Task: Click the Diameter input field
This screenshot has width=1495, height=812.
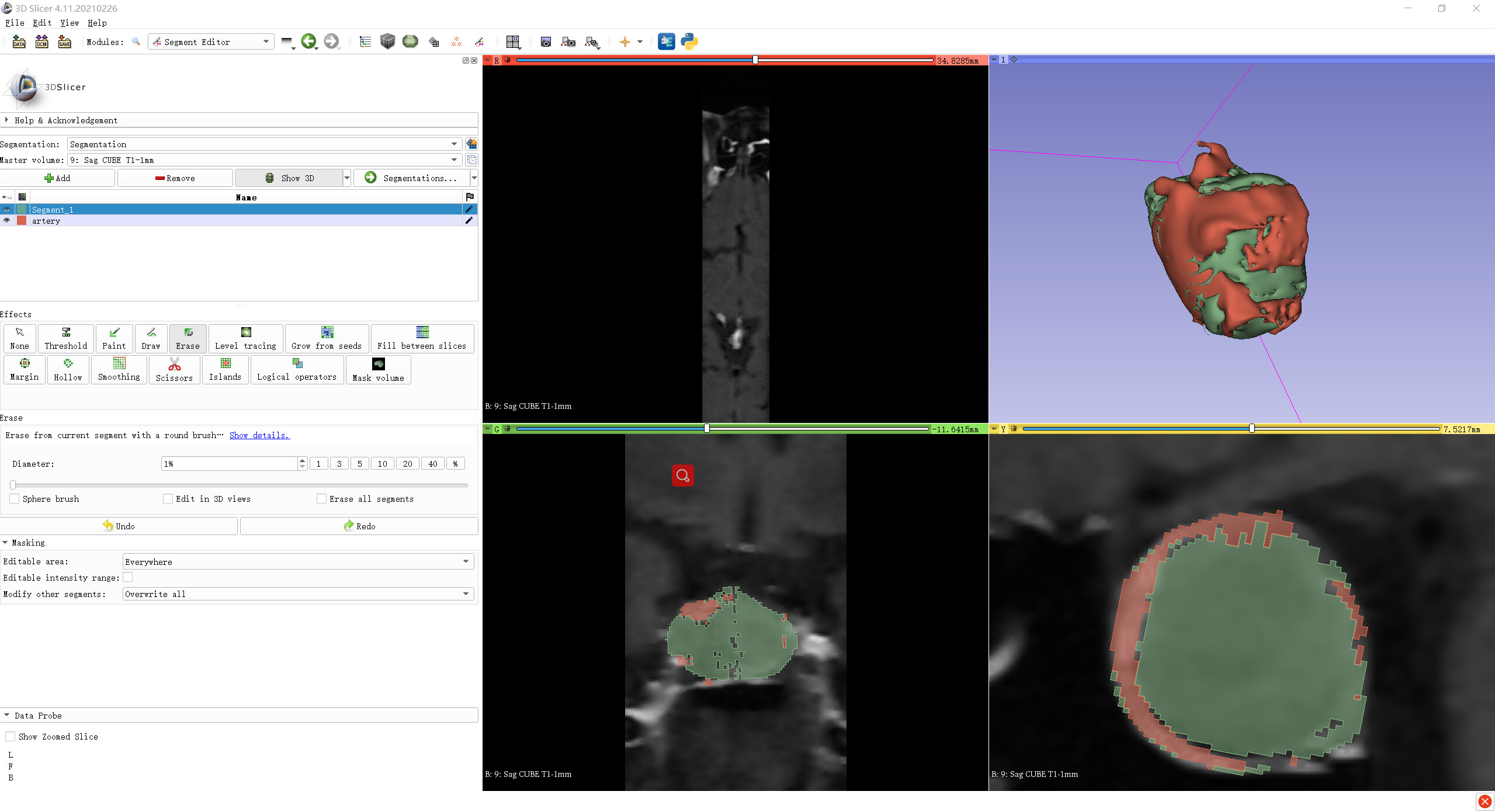Action: pyautogui.click(x=229, y=463)
